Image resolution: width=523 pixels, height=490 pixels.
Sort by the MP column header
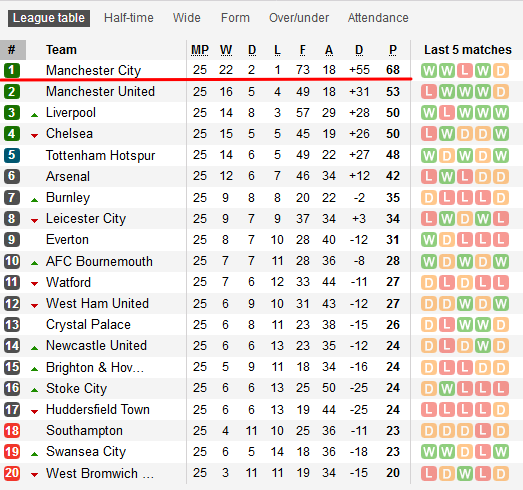[x=200, y=50]
